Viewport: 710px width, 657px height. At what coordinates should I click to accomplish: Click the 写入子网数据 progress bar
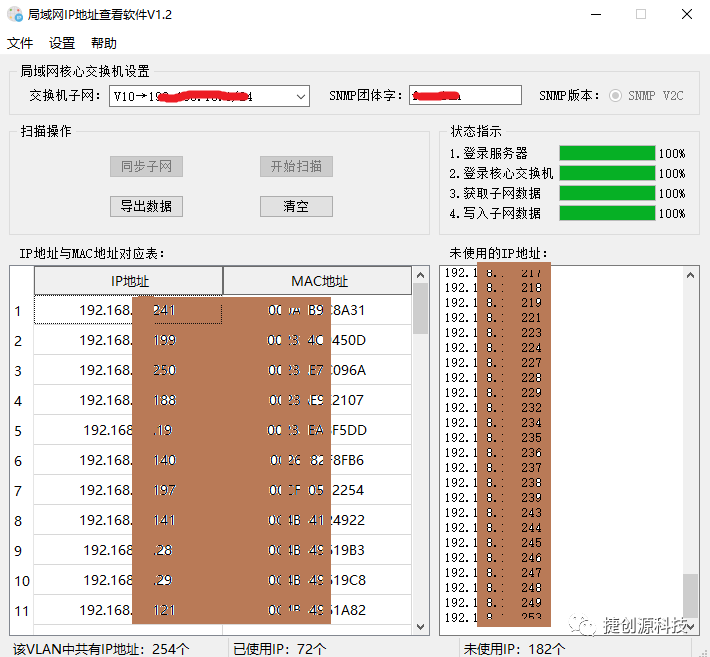(607, 213)
